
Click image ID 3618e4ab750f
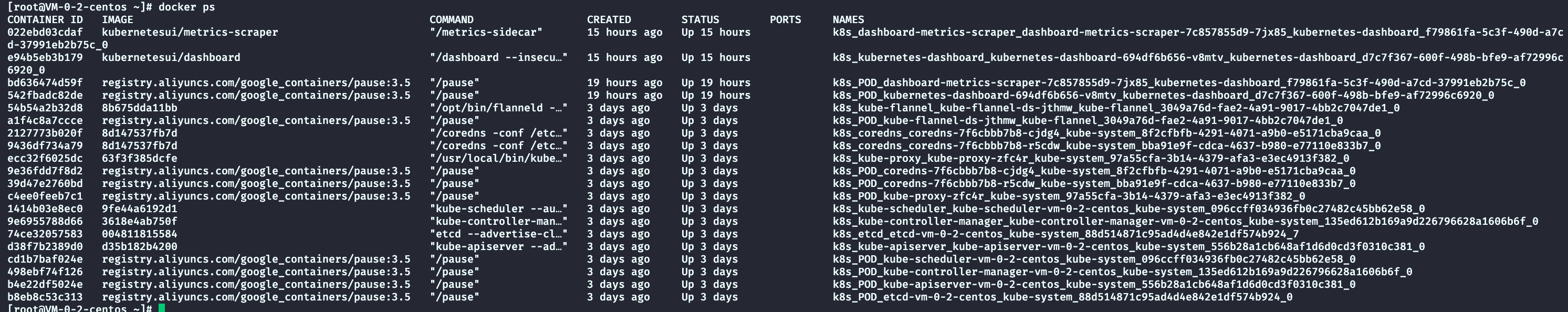click(139, 221)
